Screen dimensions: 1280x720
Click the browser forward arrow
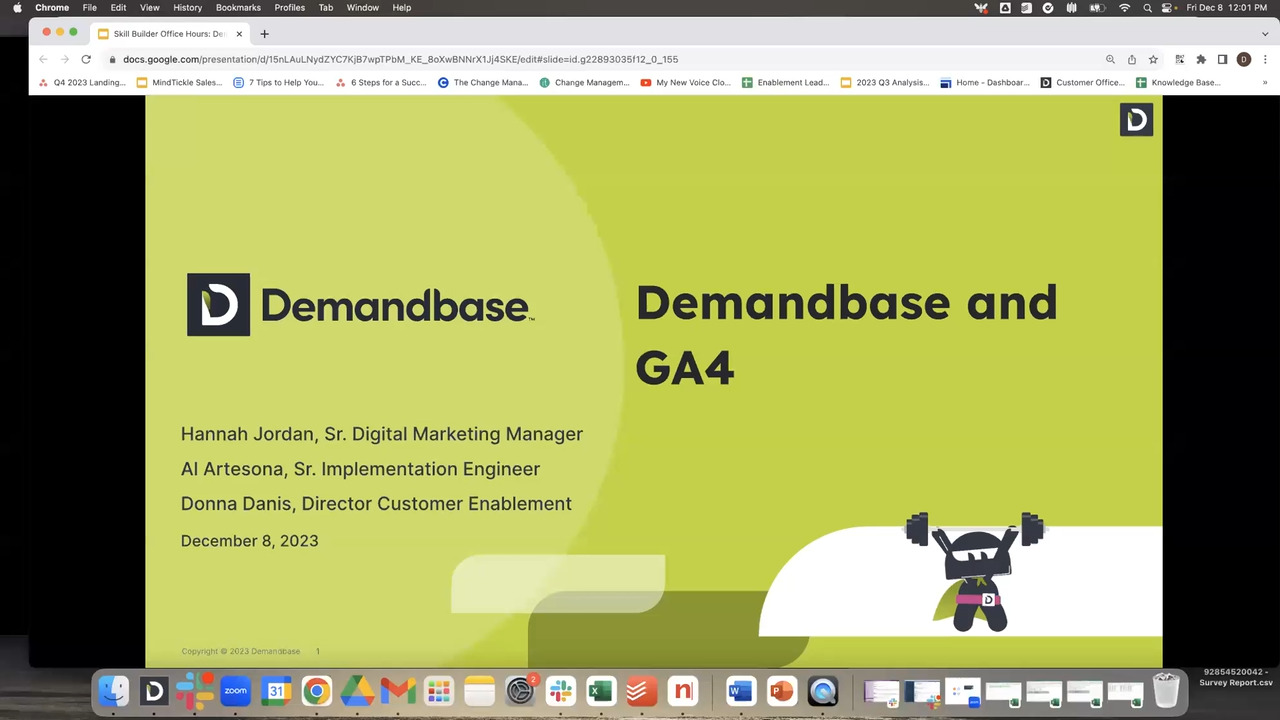click(64, 59)
